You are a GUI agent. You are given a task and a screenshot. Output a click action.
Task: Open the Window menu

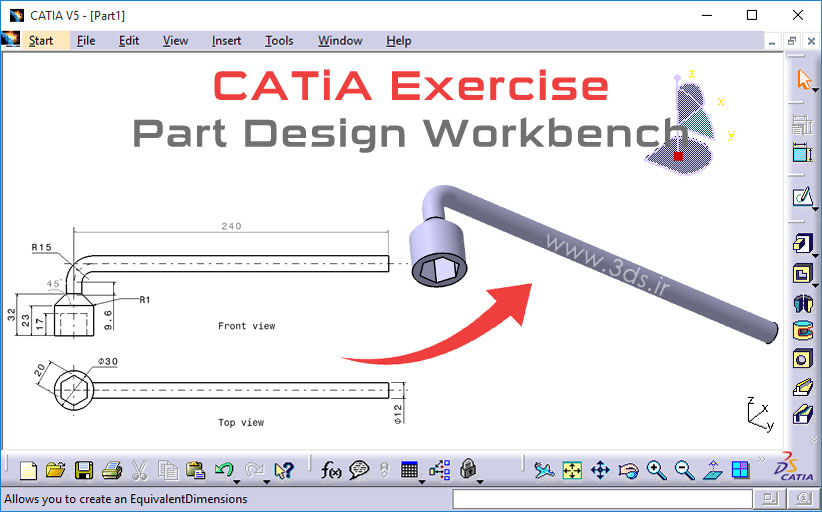click(340, 41)
